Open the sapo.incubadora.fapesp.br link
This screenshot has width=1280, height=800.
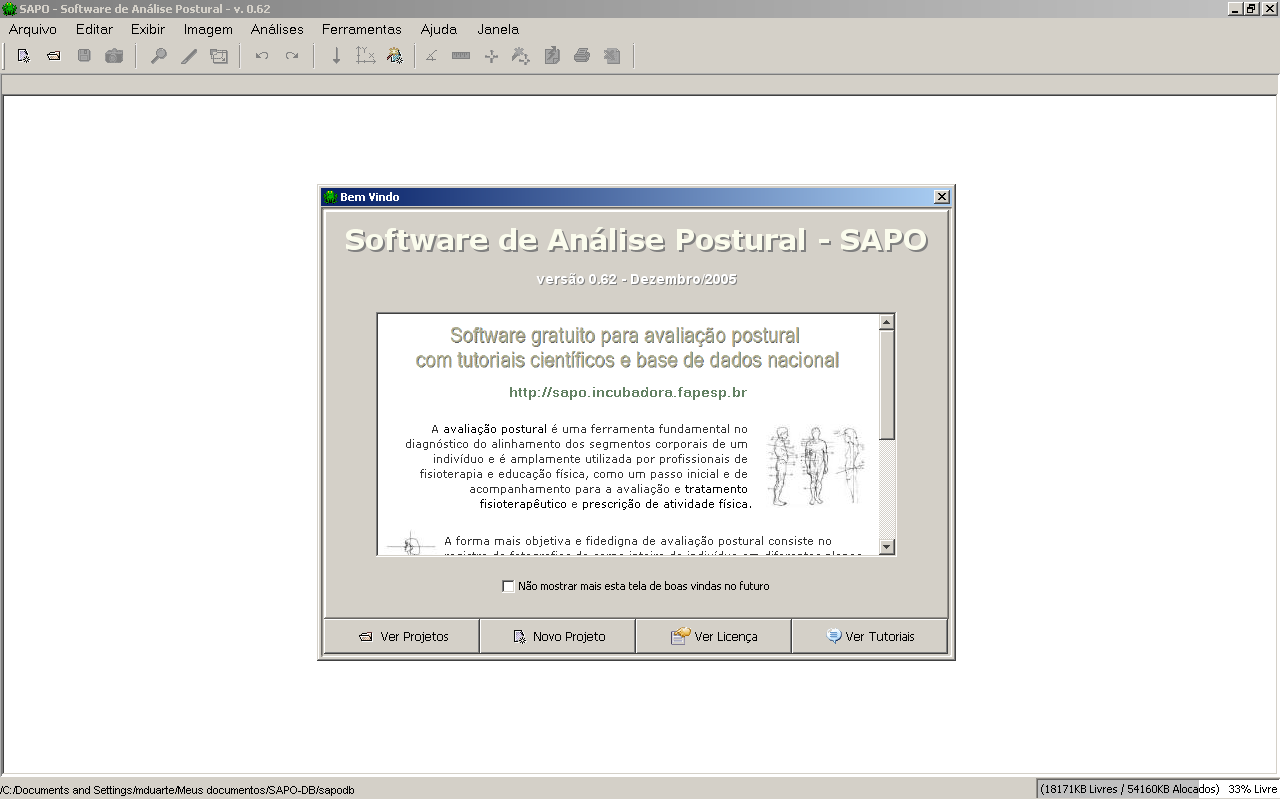[628, 393]
